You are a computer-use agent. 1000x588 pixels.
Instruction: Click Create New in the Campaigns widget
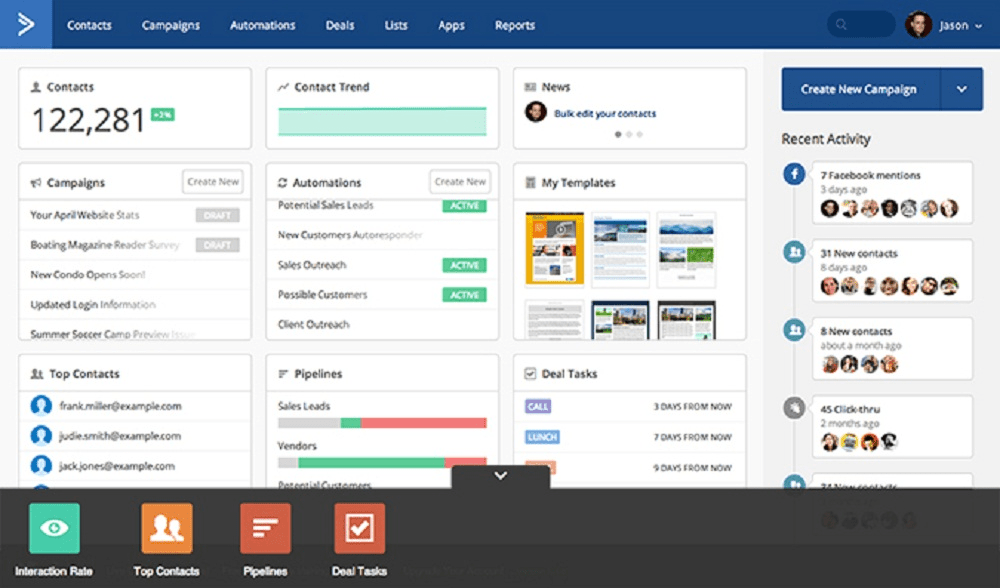[x=212, y=182]
